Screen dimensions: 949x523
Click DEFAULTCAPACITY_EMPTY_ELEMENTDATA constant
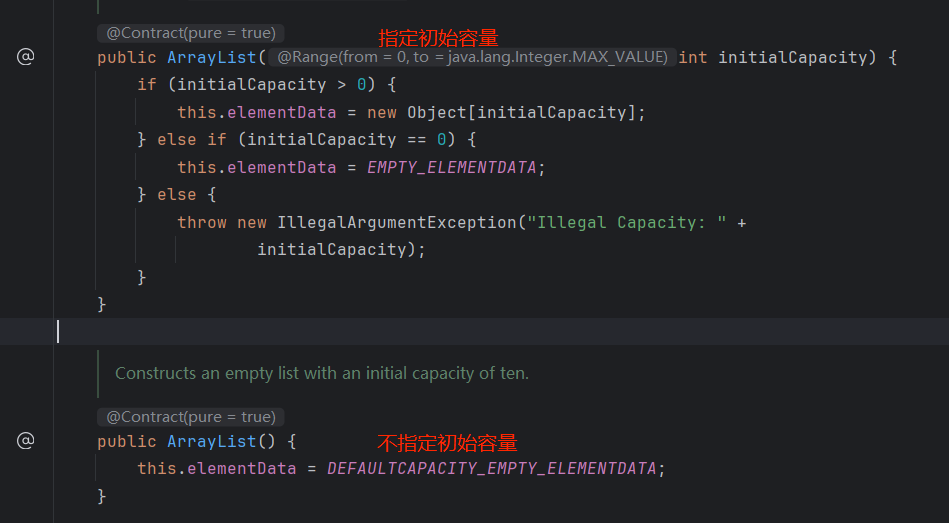coord(491,469)
